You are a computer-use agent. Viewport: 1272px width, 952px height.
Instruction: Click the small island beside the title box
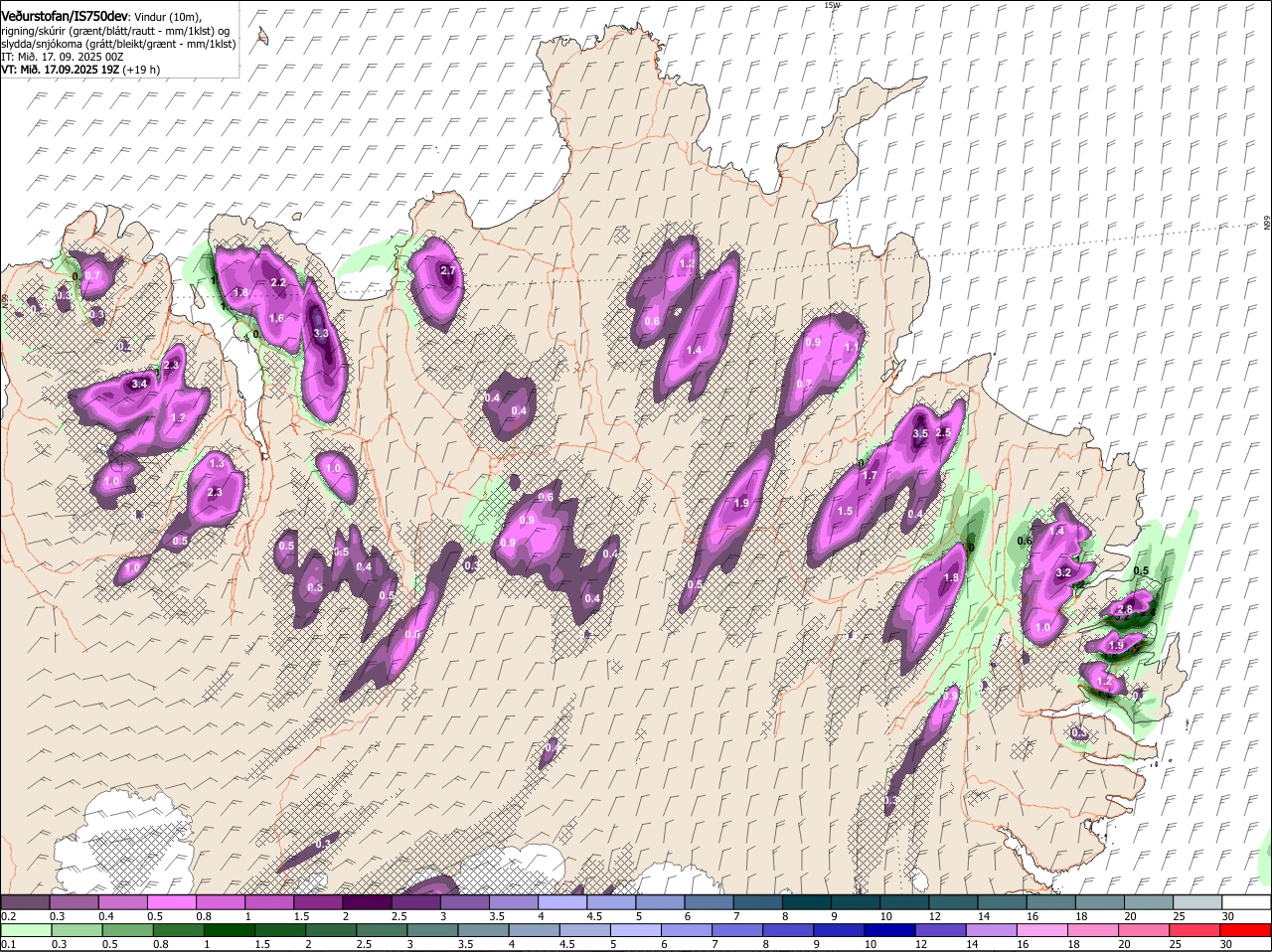click(x=262, y=37)
